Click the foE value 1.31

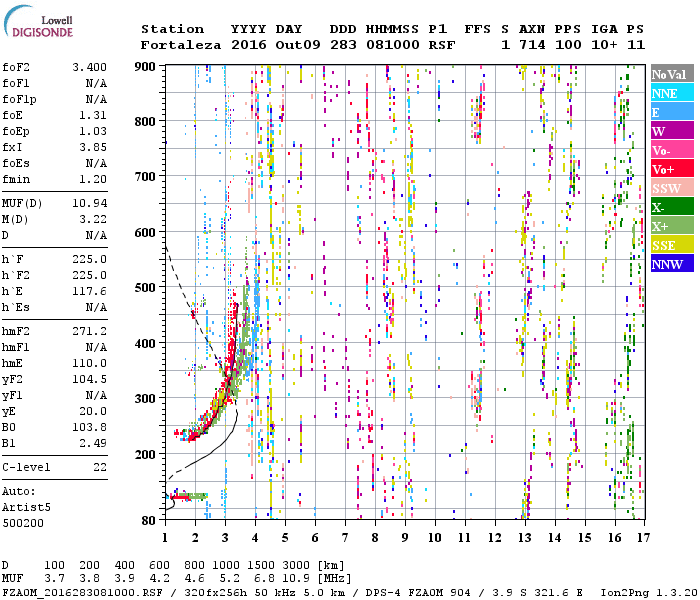[93, 115]
